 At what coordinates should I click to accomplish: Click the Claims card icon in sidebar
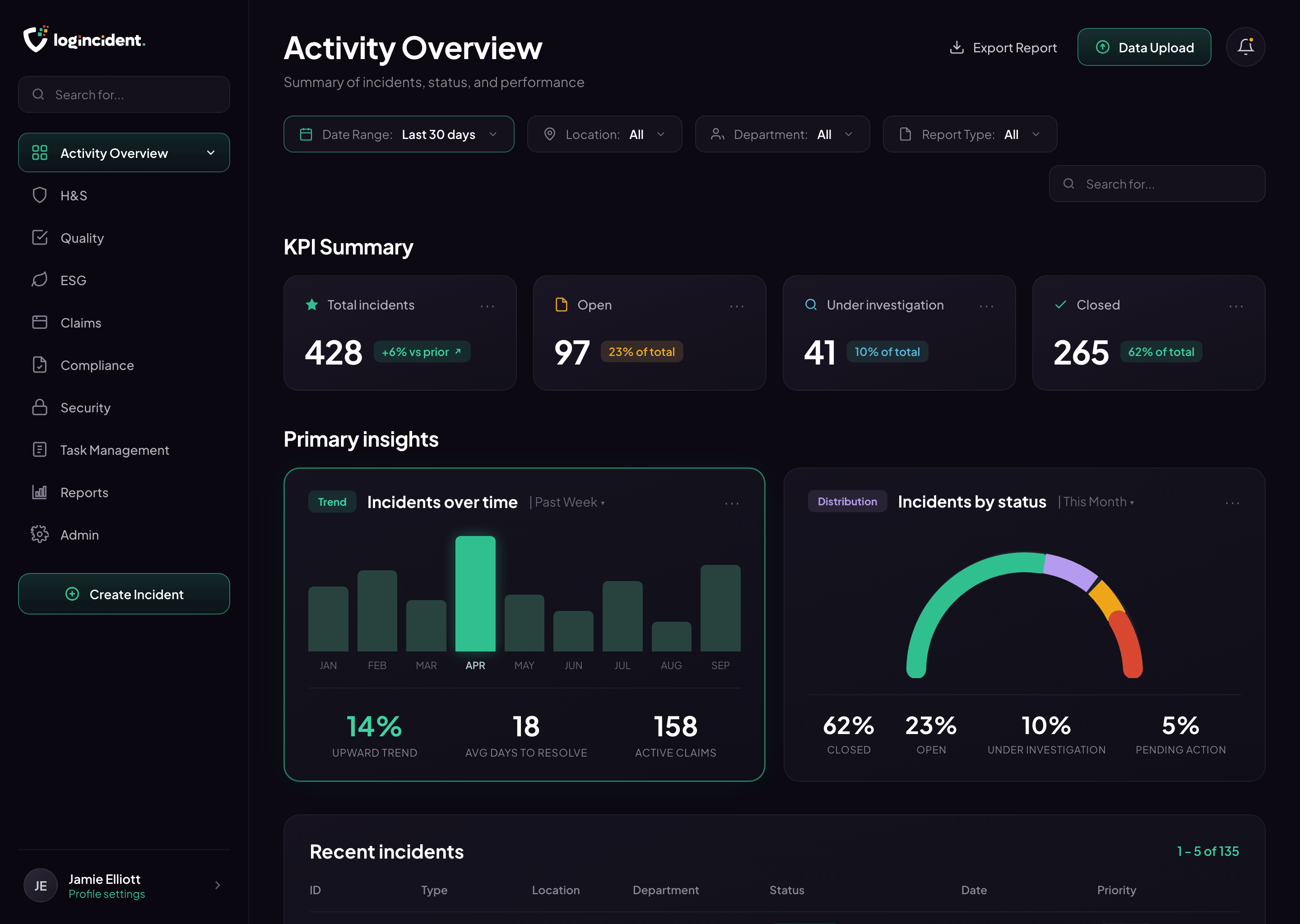[x=39, y=322]
